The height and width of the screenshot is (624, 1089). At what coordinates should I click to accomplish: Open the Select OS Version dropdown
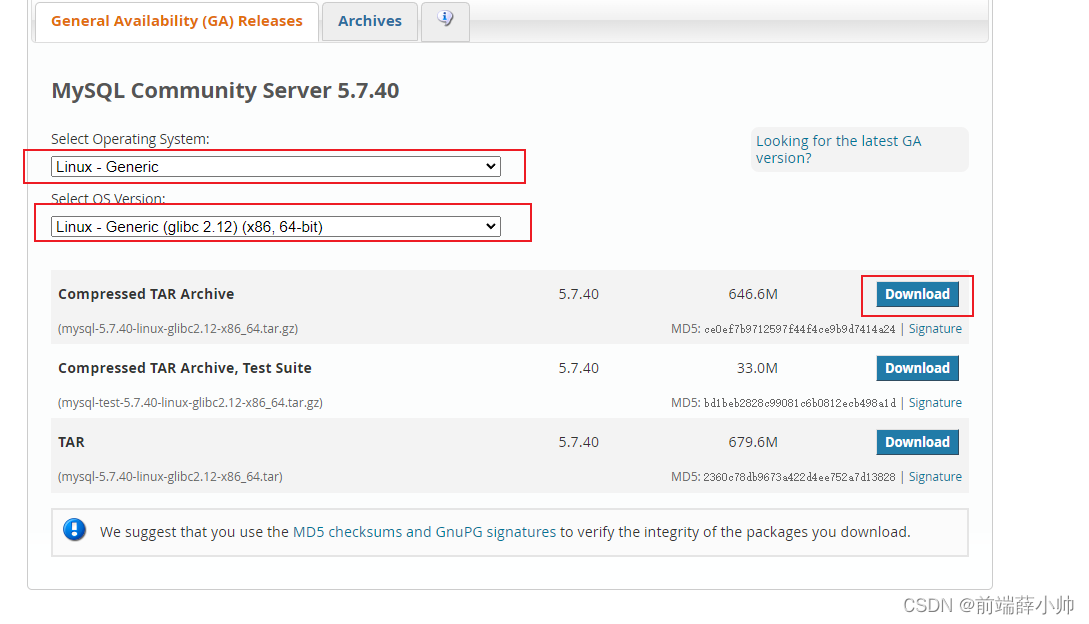click(276, 227)
